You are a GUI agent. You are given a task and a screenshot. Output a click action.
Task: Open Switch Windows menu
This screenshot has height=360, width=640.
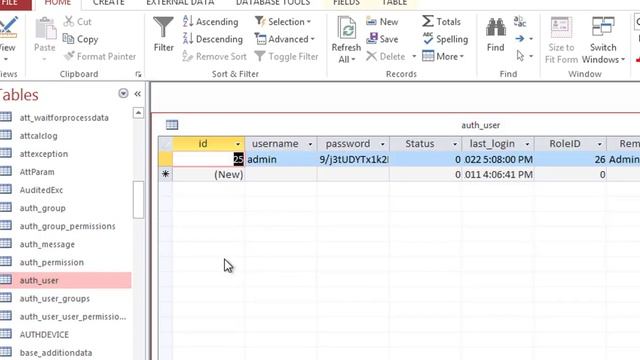pyautogui.click(x=603, y=40)
